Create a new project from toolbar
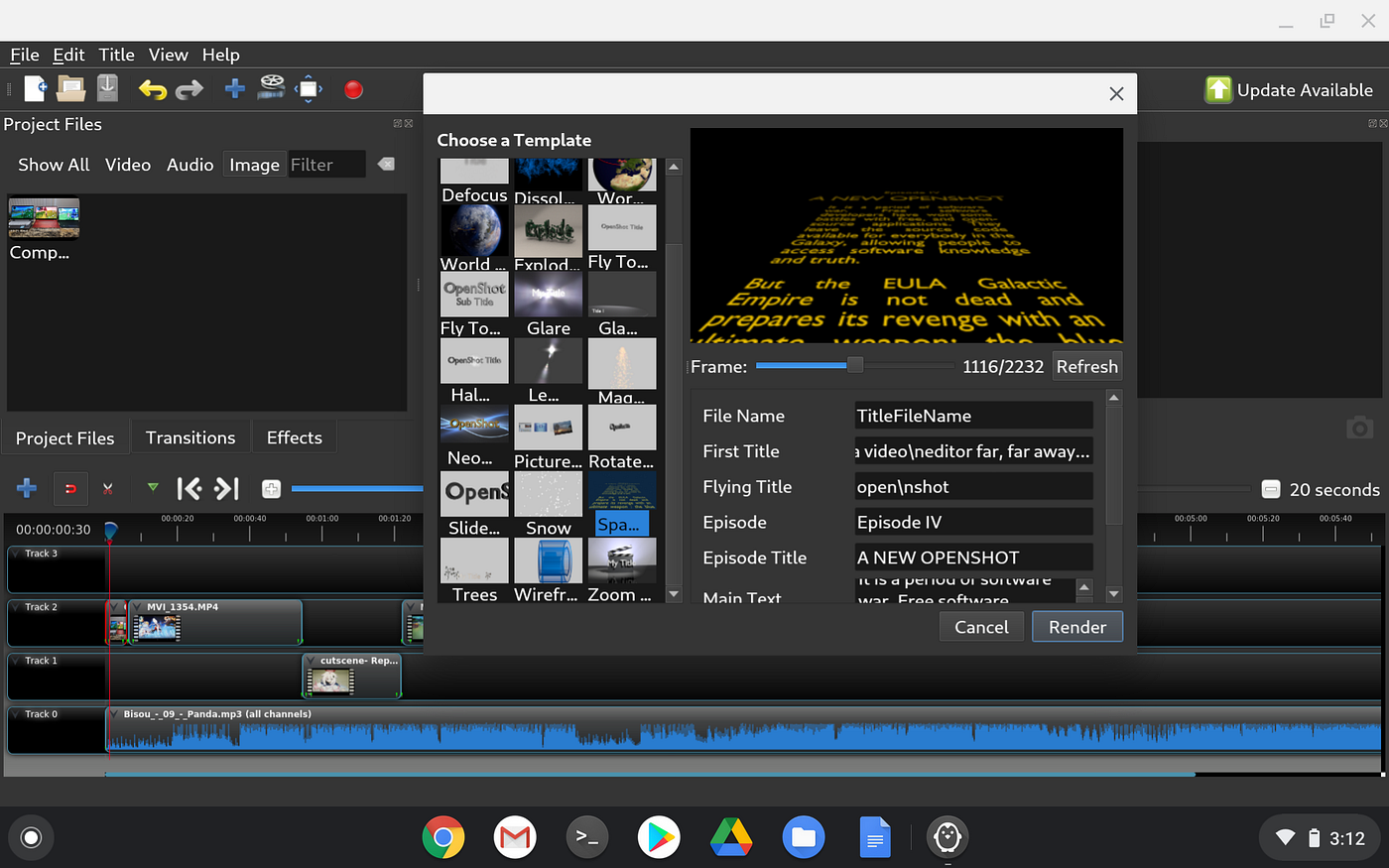Screen dimensions: 1389x868 point(35,89)
